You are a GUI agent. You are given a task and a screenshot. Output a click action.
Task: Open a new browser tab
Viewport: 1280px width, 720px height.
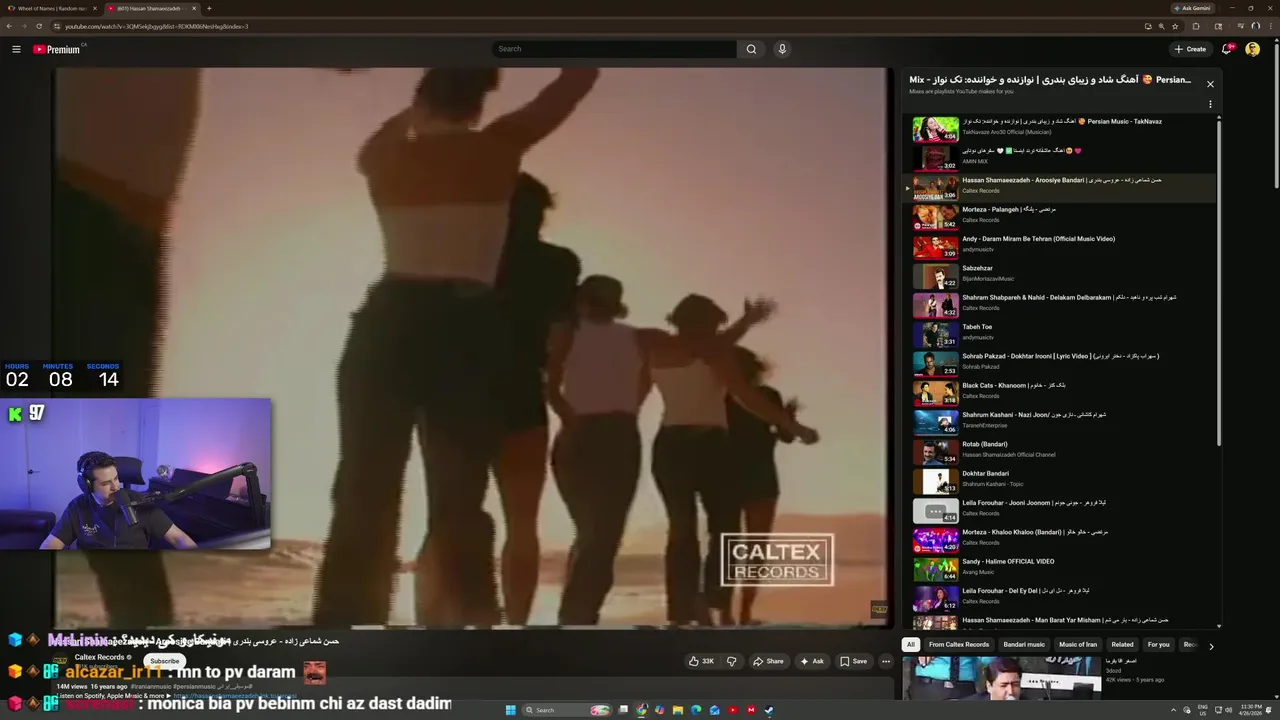[209, 8]
